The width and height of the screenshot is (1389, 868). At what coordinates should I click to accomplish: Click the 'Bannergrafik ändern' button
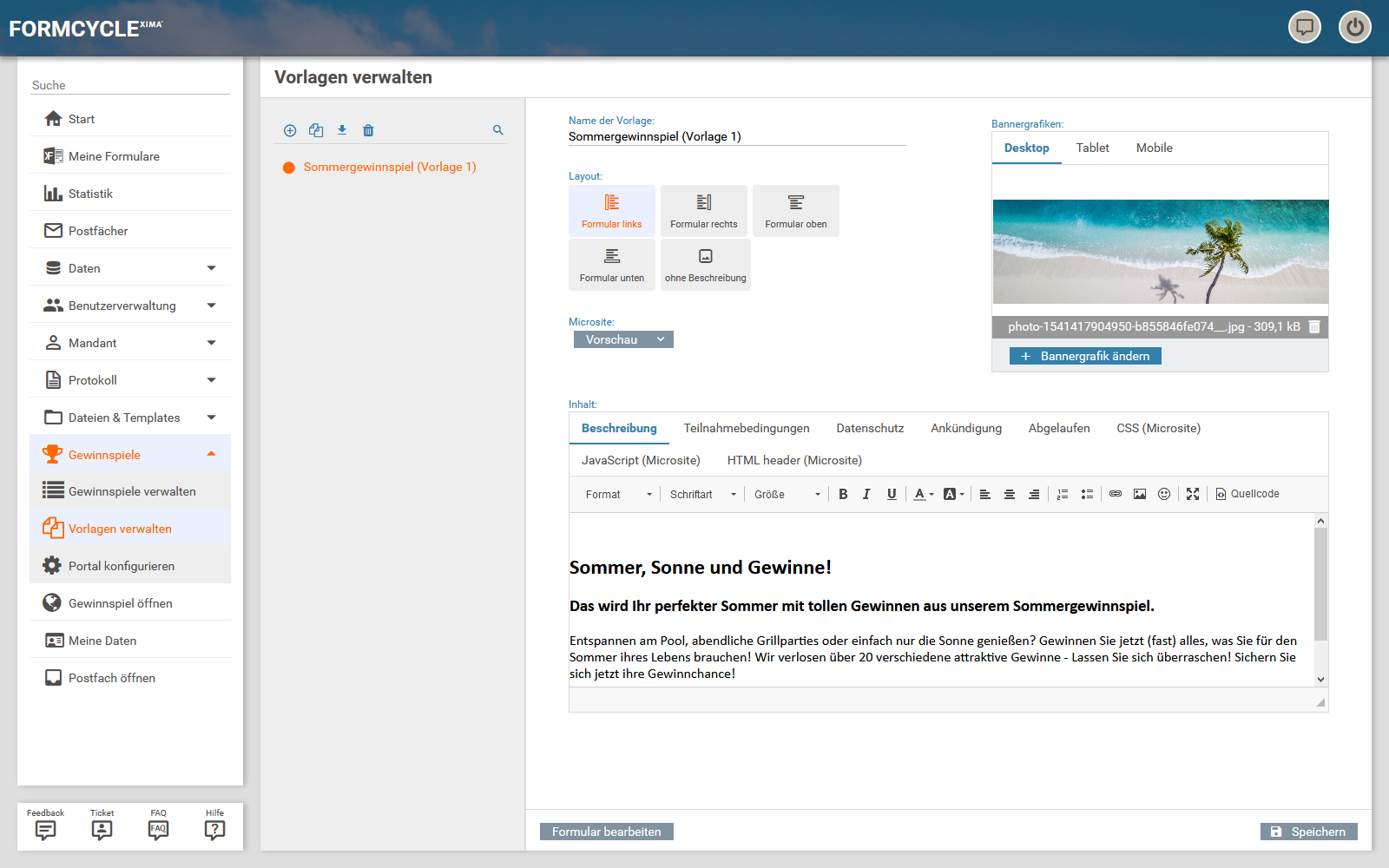pyautogui.click(x=1085, y=356)
